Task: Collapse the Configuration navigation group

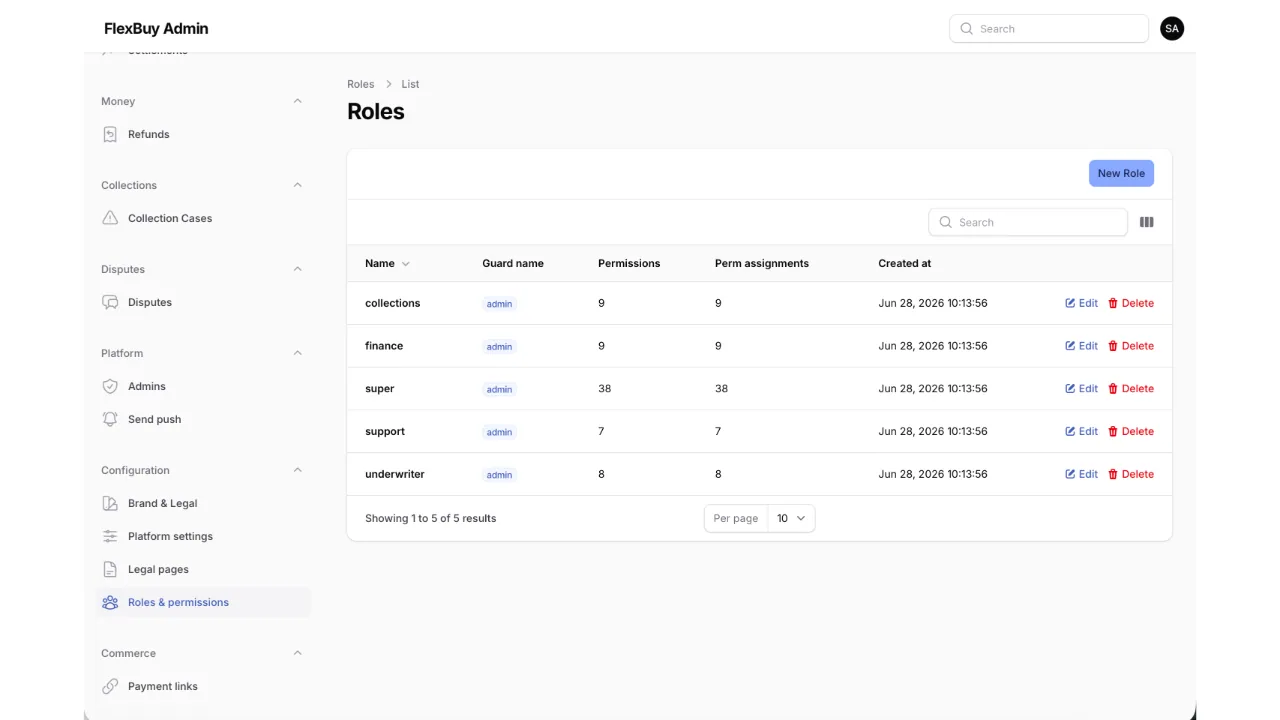Action: [x=297, y=470]
